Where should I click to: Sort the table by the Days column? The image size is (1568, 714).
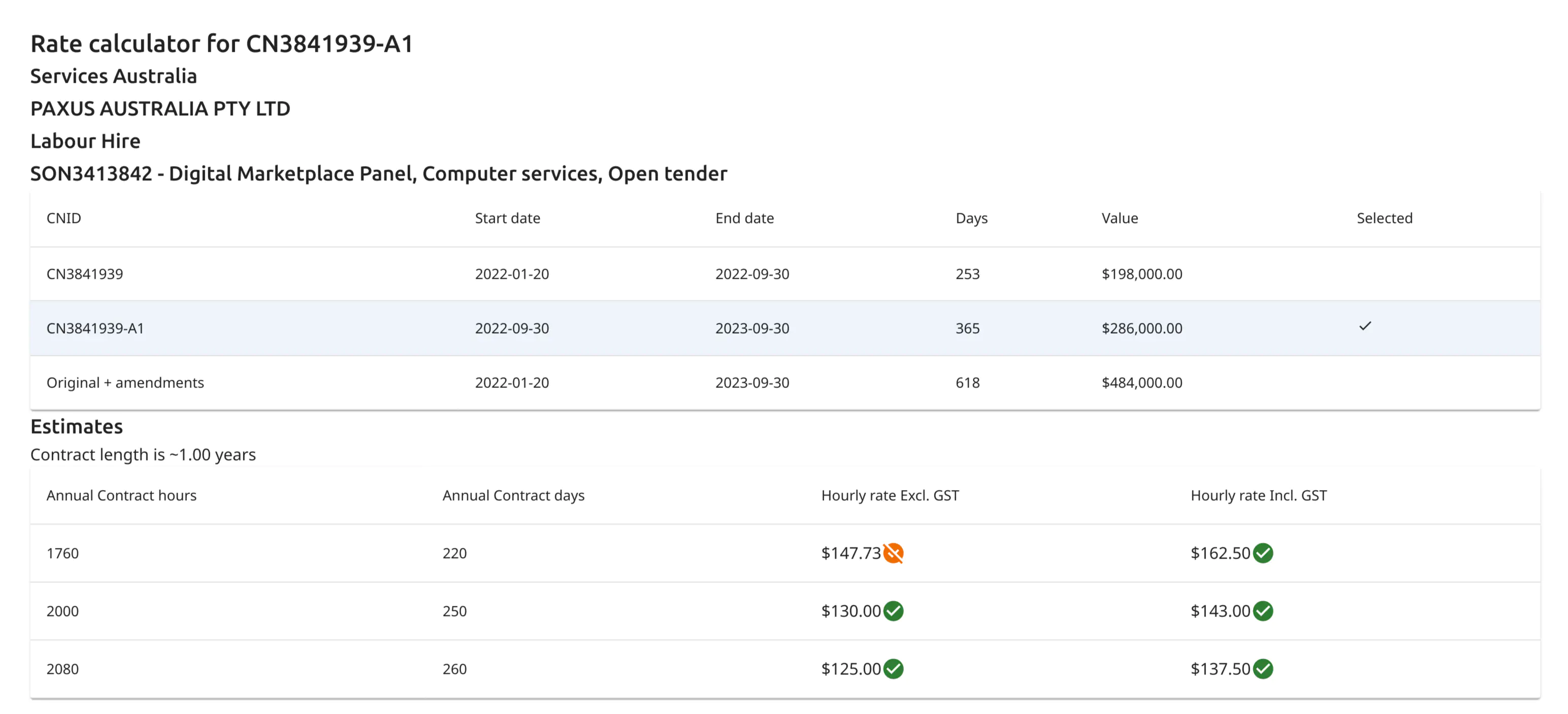point(971,218)
